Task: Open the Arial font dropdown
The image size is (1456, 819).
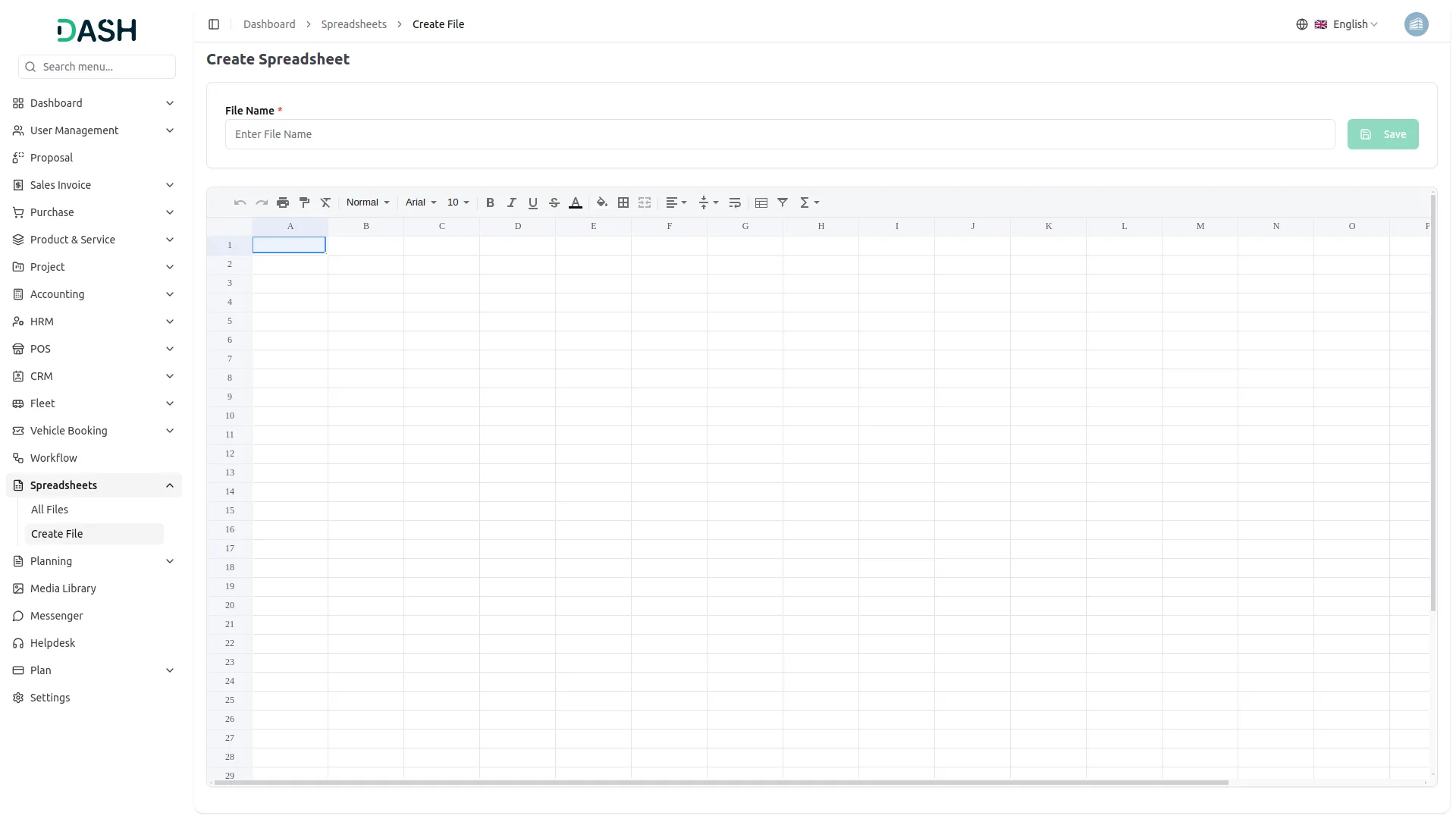Action: pyautogui.click(x=421, y=202)
